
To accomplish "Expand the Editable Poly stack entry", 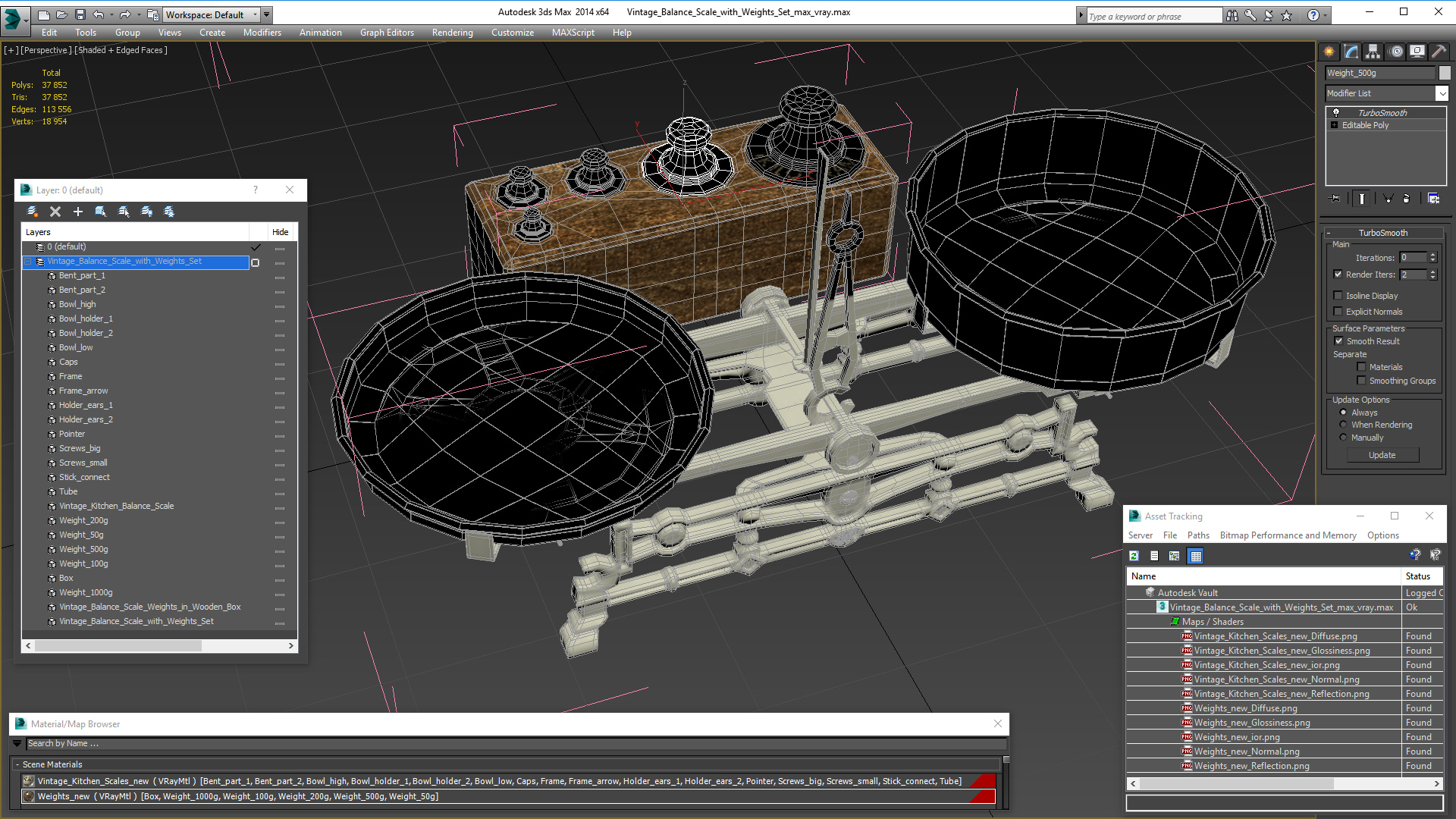I will (1334, 125).
